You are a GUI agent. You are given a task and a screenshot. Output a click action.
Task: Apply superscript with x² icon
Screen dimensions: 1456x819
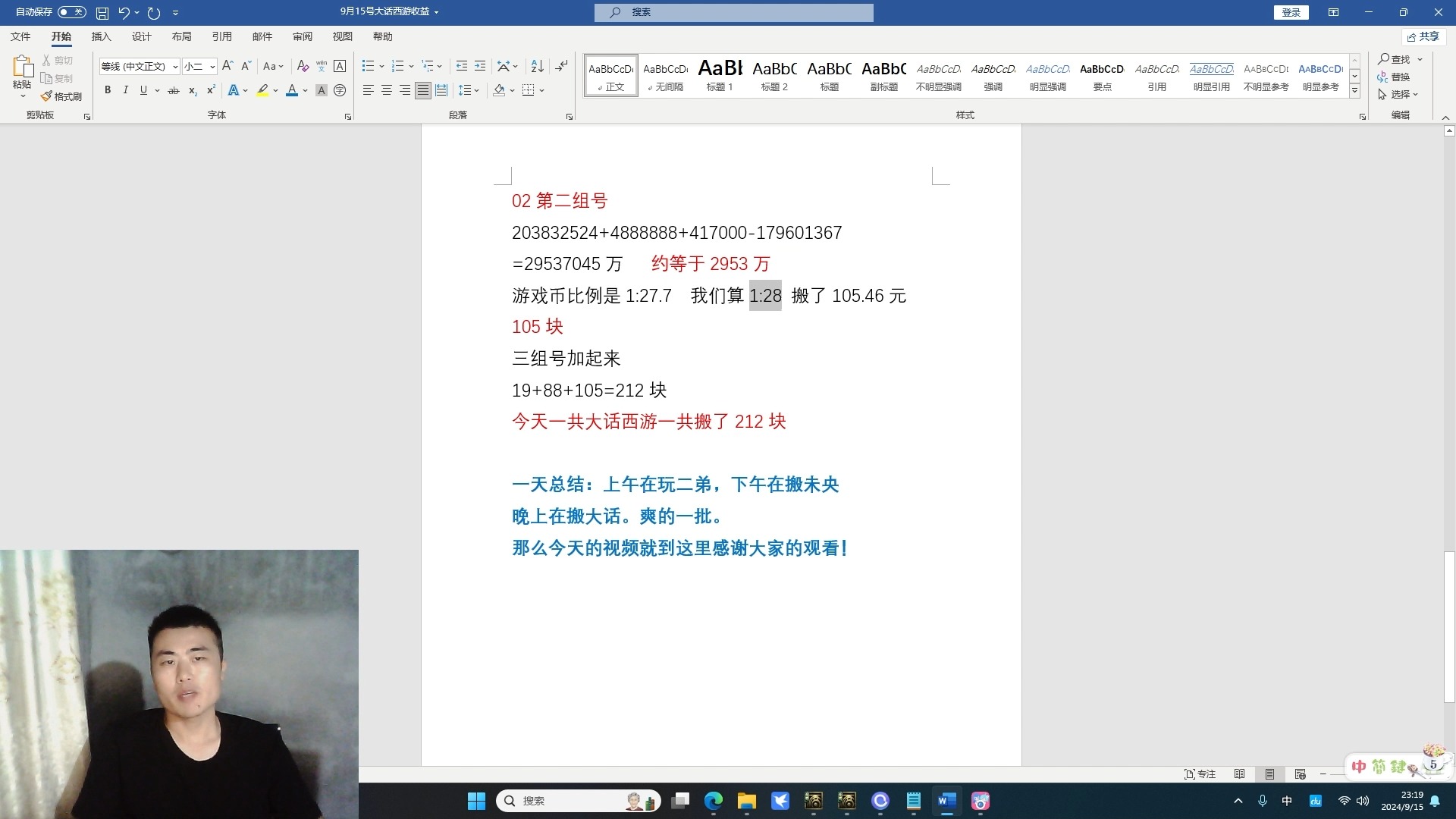[x=211, y=90]
